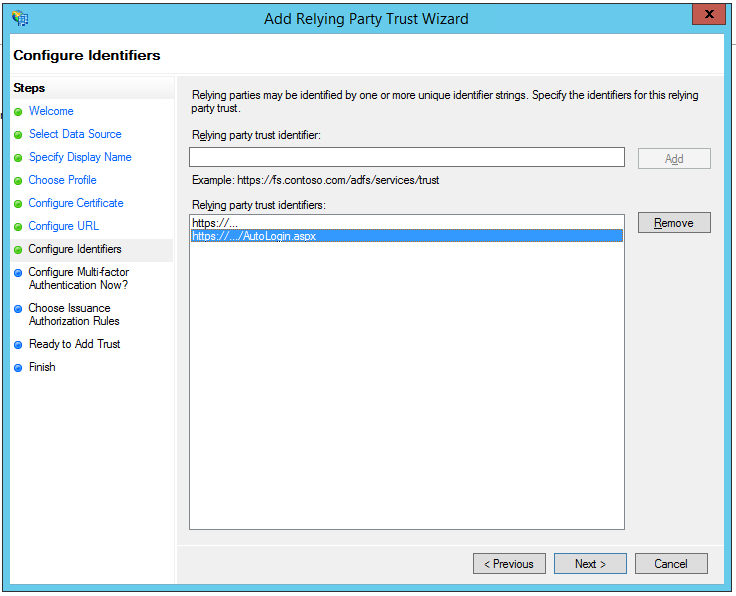Click blue bullet beside Ready to Add Trust

tap(18, 345)
